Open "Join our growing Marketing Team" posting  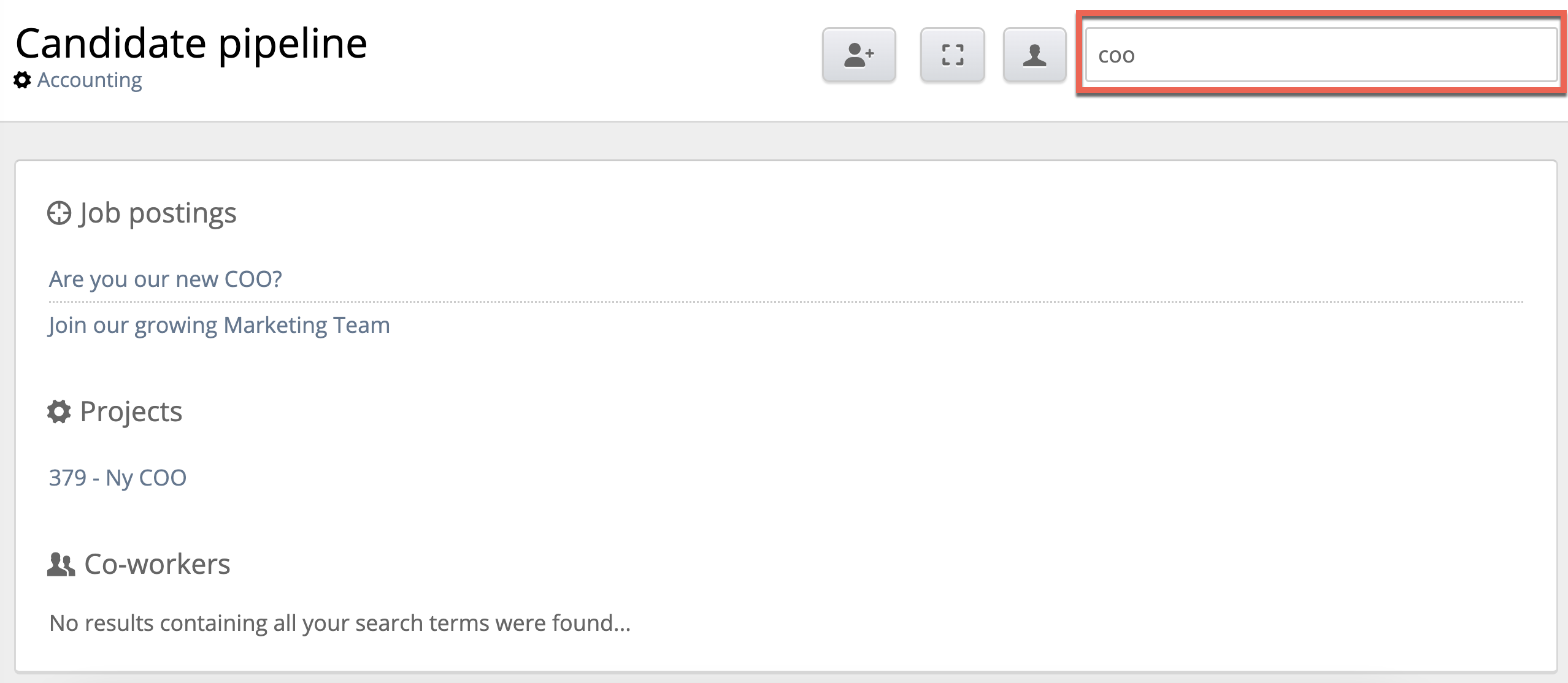(219, 325)
